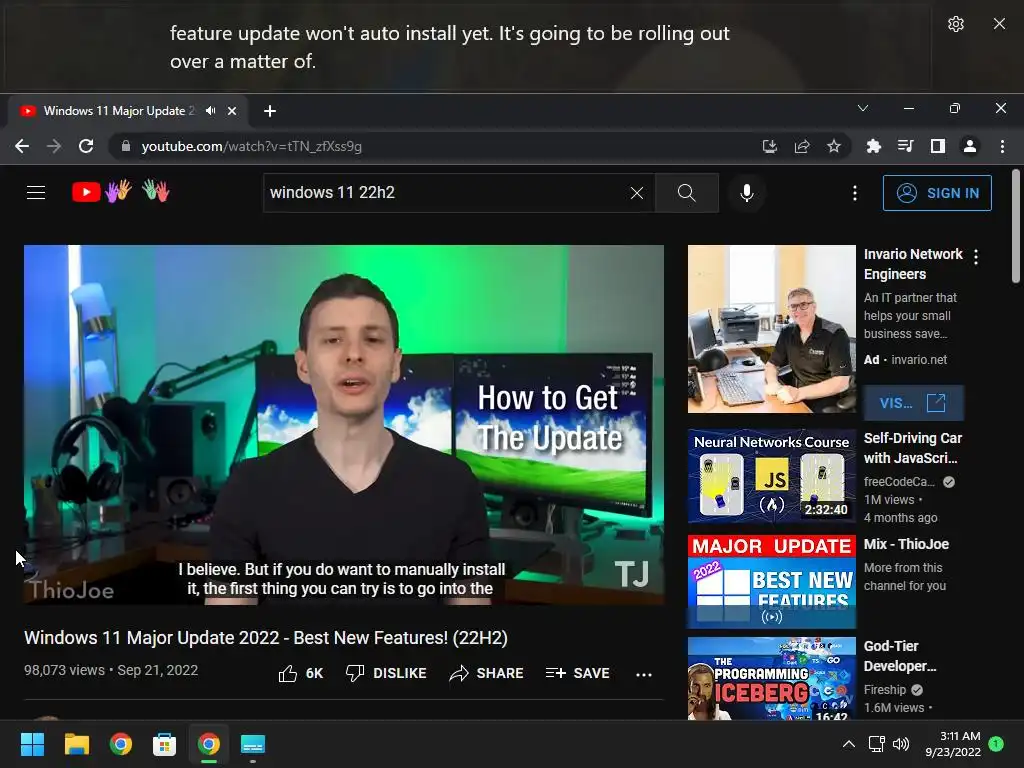Mute the Windows 11 Major Update tab
1024x768 pixels.
(x=210, y=111)
